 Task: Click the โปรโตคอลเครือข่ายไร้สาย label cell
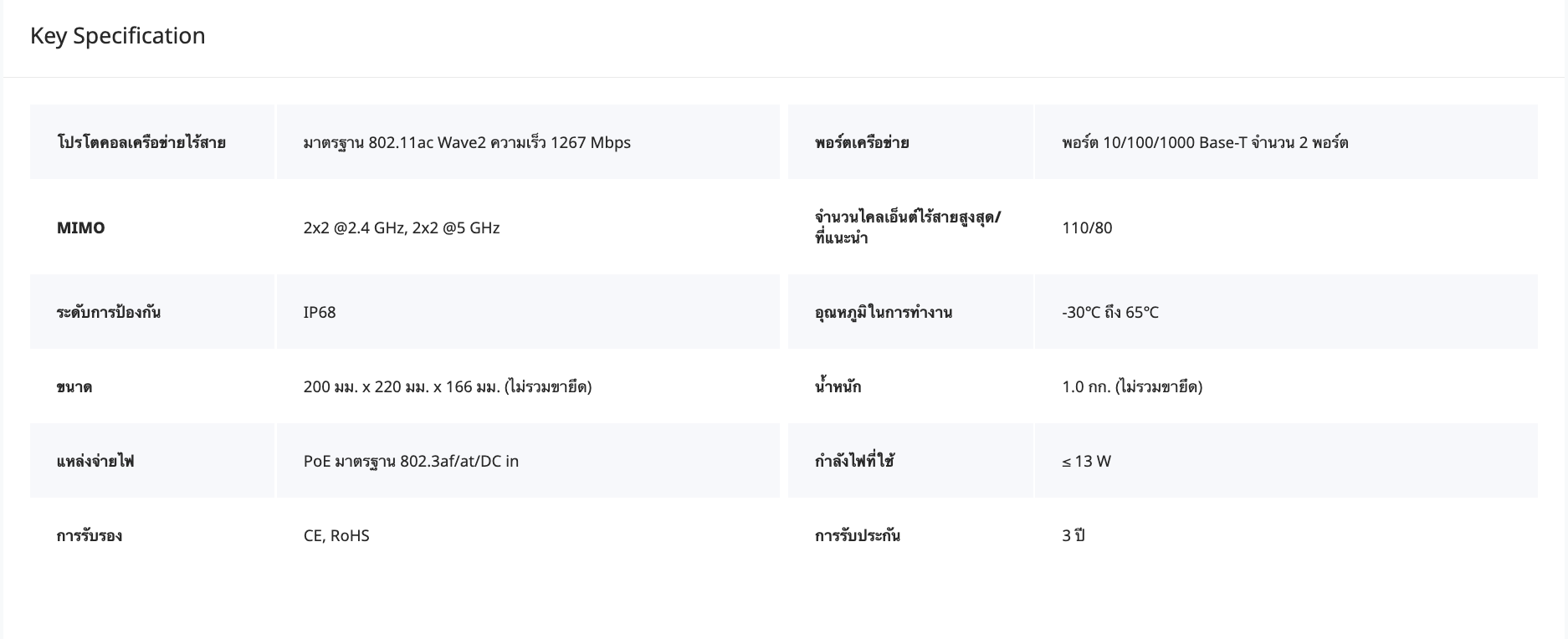coord(141,143)
